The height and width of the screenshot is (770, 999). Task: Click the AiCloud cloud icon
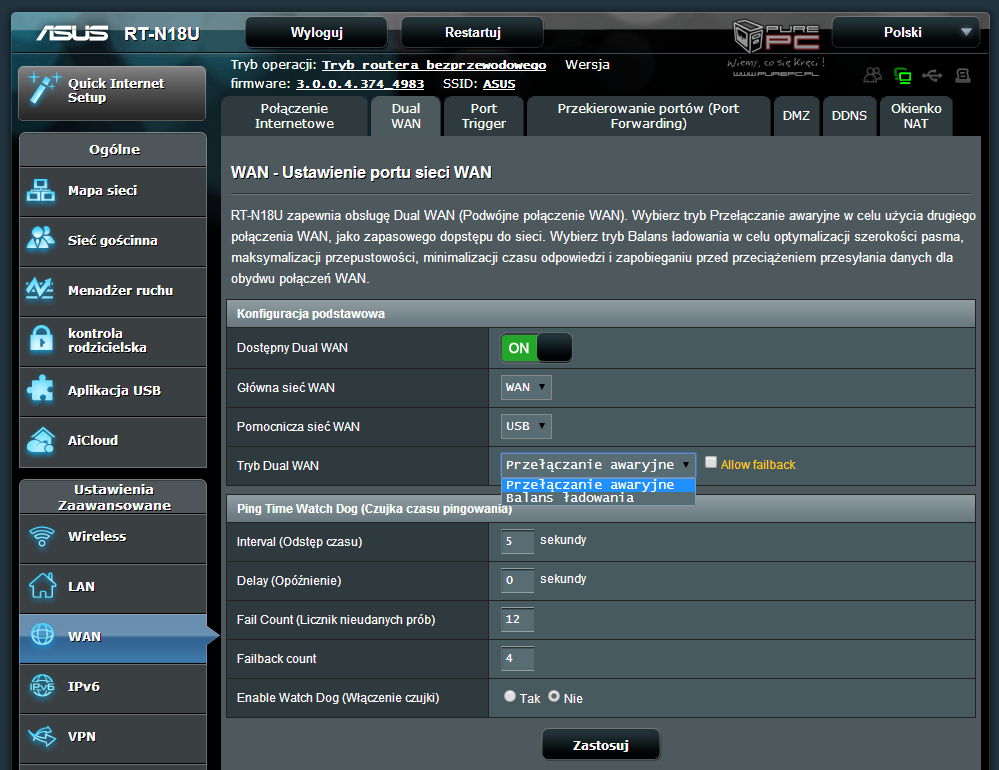coord(41,440)
